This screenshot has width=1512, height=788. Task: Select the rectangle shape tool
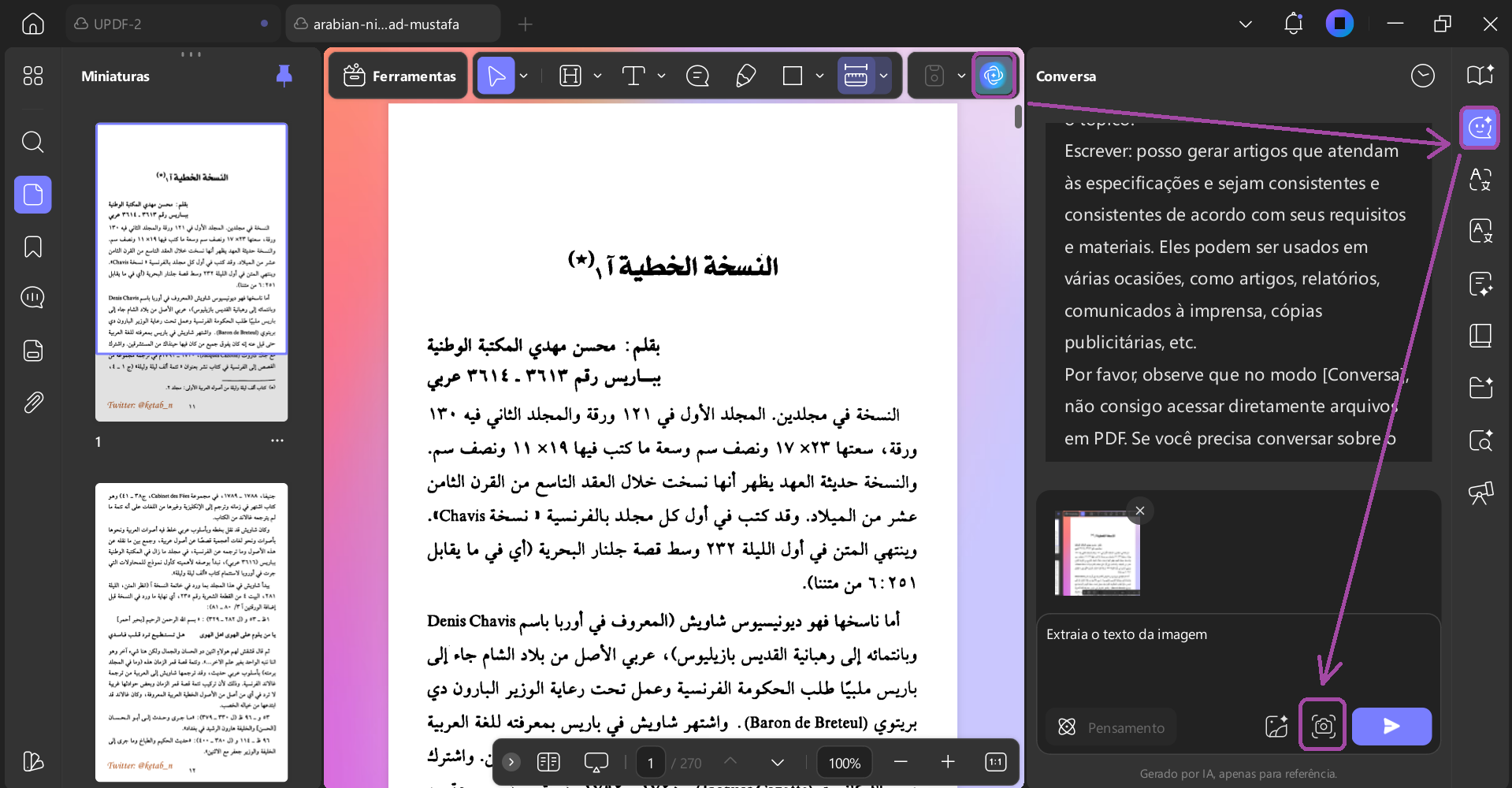[x=793, y=76]
